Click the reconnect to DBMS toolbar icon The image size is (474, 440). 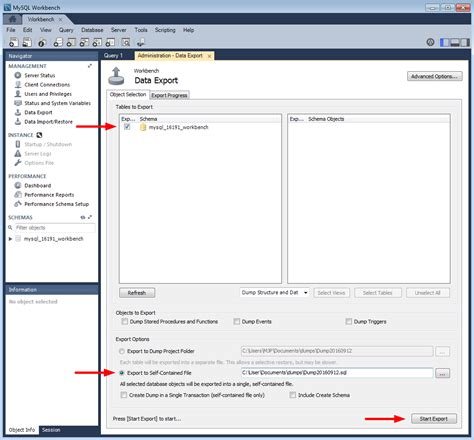point(141,43)
